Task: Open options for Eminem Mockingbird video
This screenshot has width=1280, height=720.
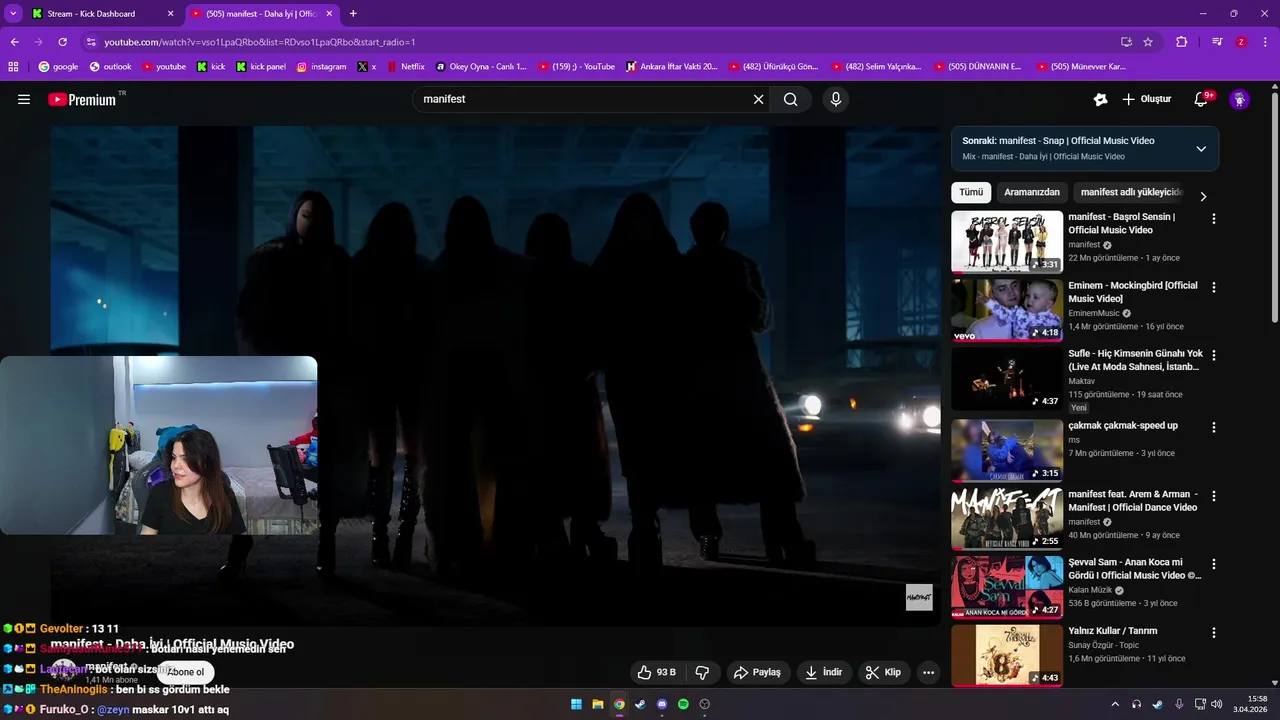Action: click(1214, 287)
